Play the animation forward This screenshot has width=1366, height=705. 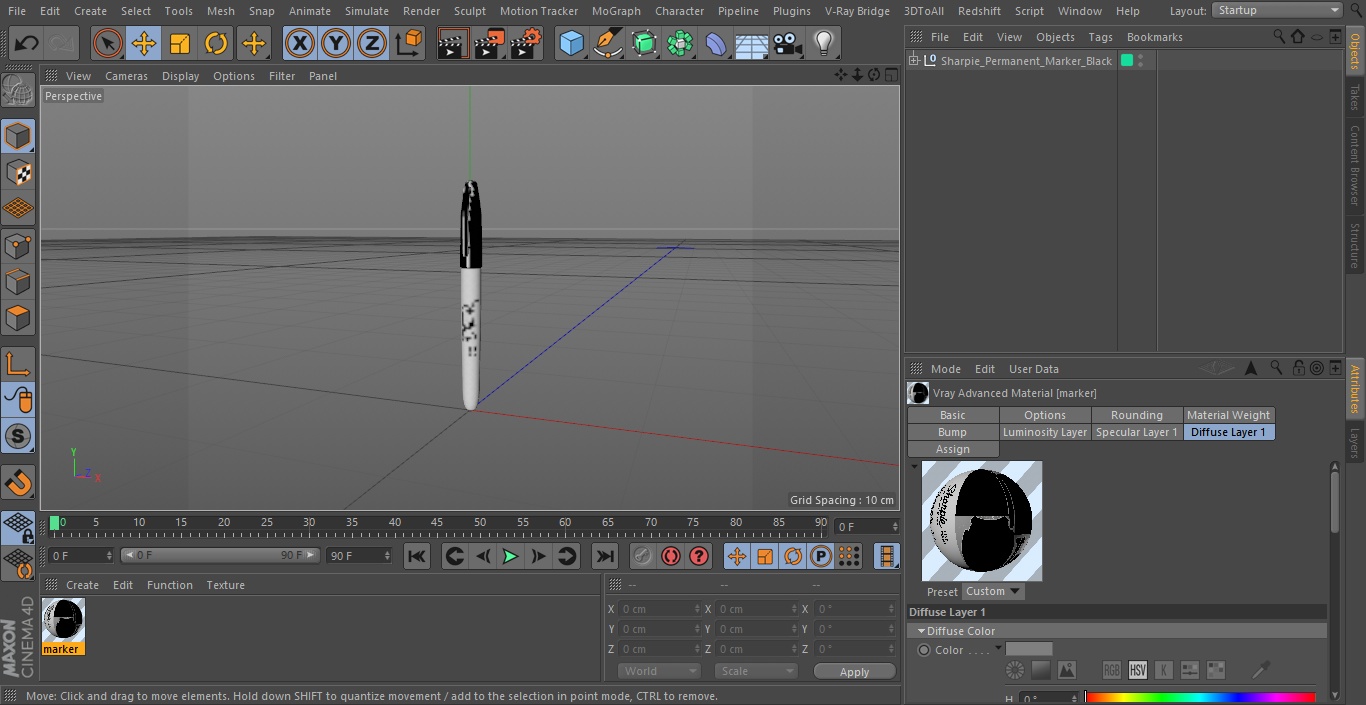510,556
